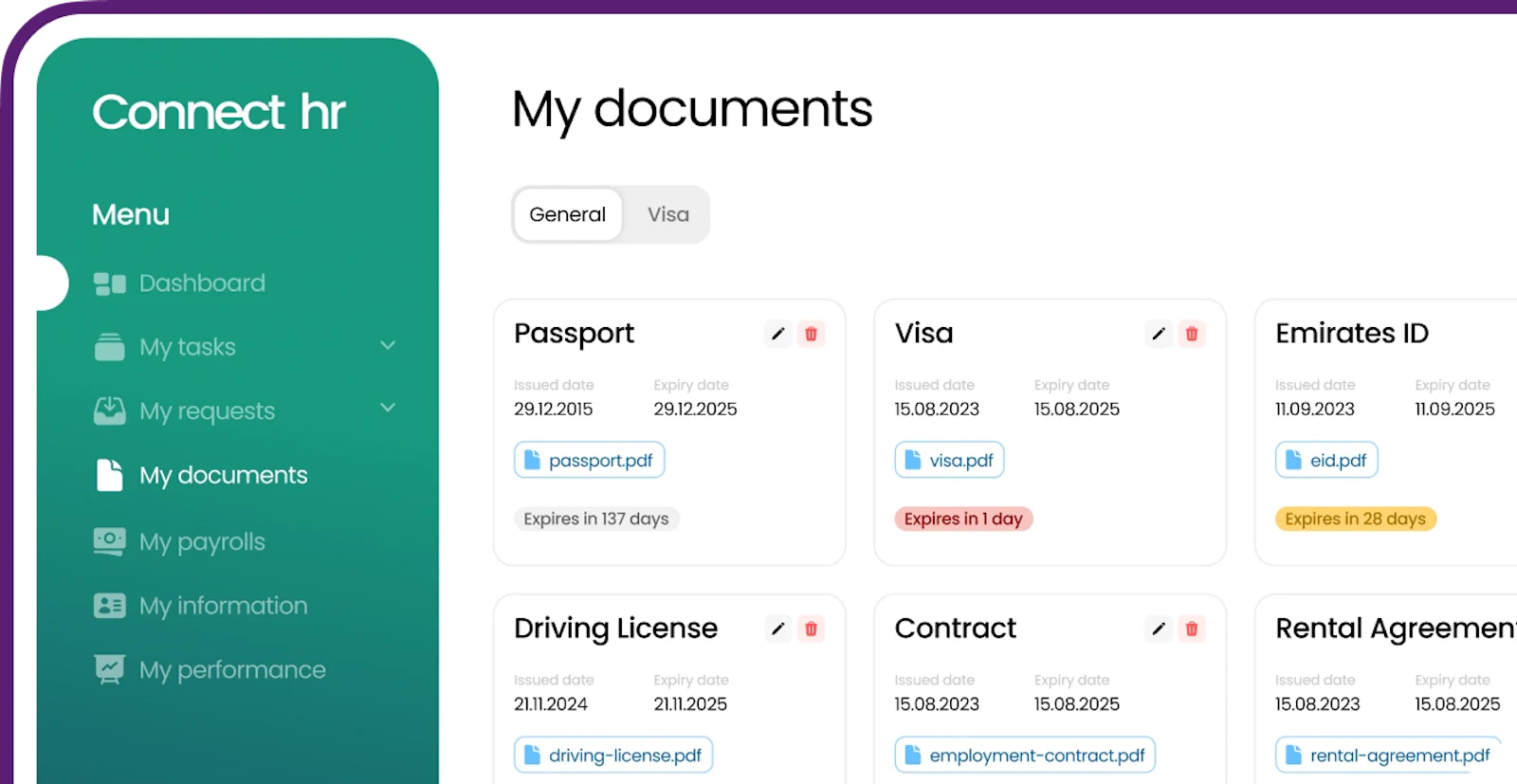Click the My performance chart icon
The height and width of the screenshot is (784, 1517).
tap(110, 669)
